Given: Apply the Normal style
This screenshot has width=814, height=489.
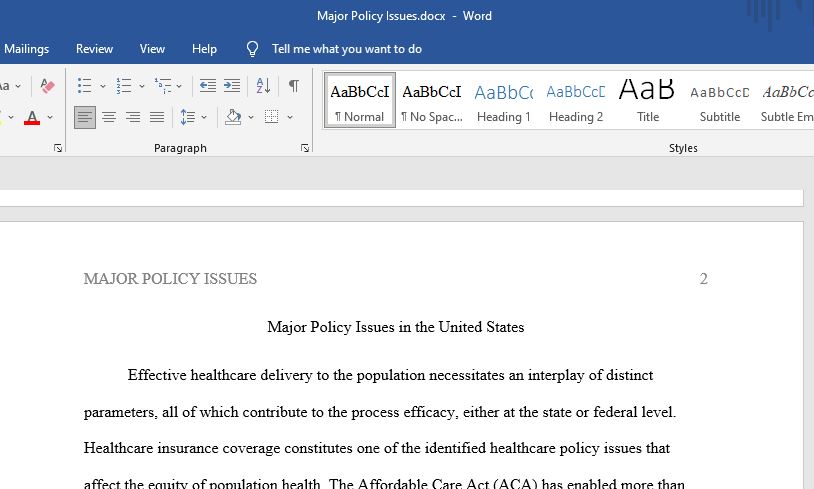Looking at the screenshot, I should pyautogui.click(x=360, y=100).
